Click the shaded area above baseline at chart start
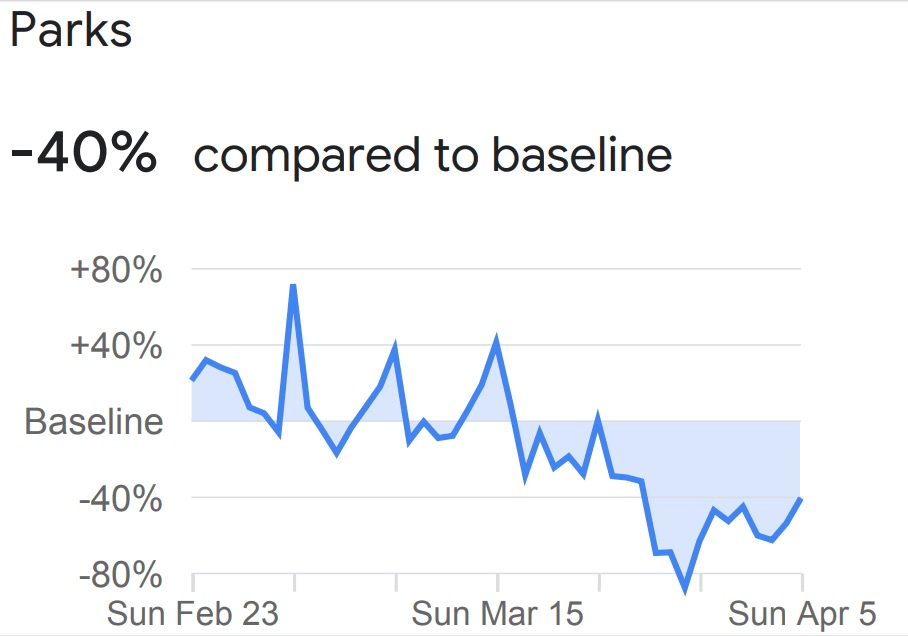Screen dimensions: 908x636 pyautogui.click(x=215, y=400)
